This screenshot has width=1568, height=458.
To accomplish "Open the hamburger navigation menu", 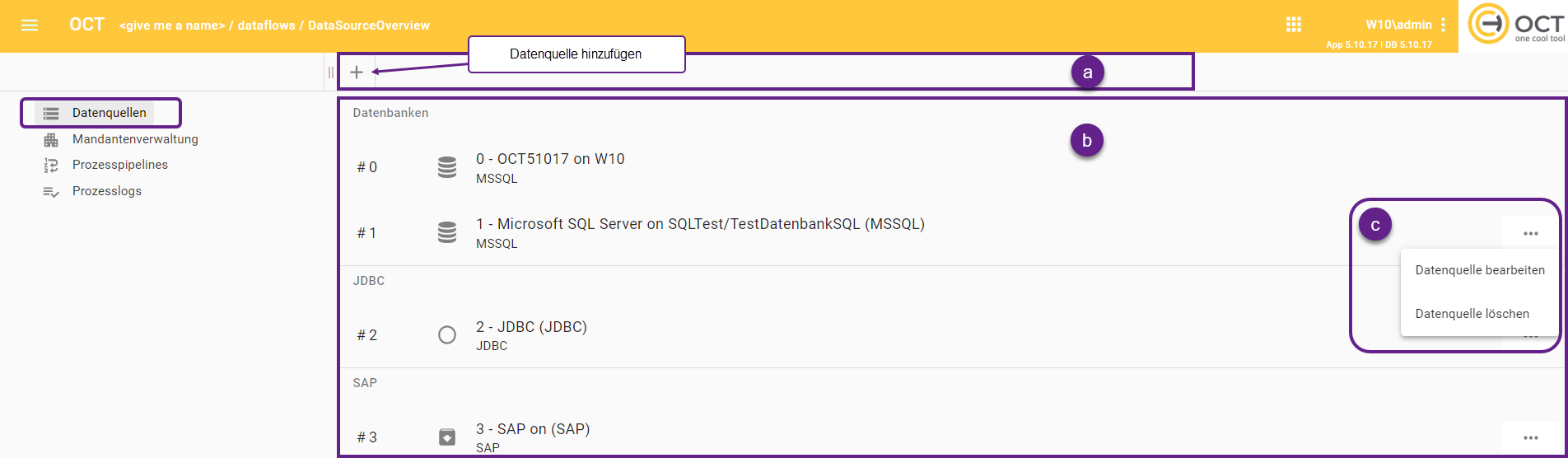I will pos(30,26).
